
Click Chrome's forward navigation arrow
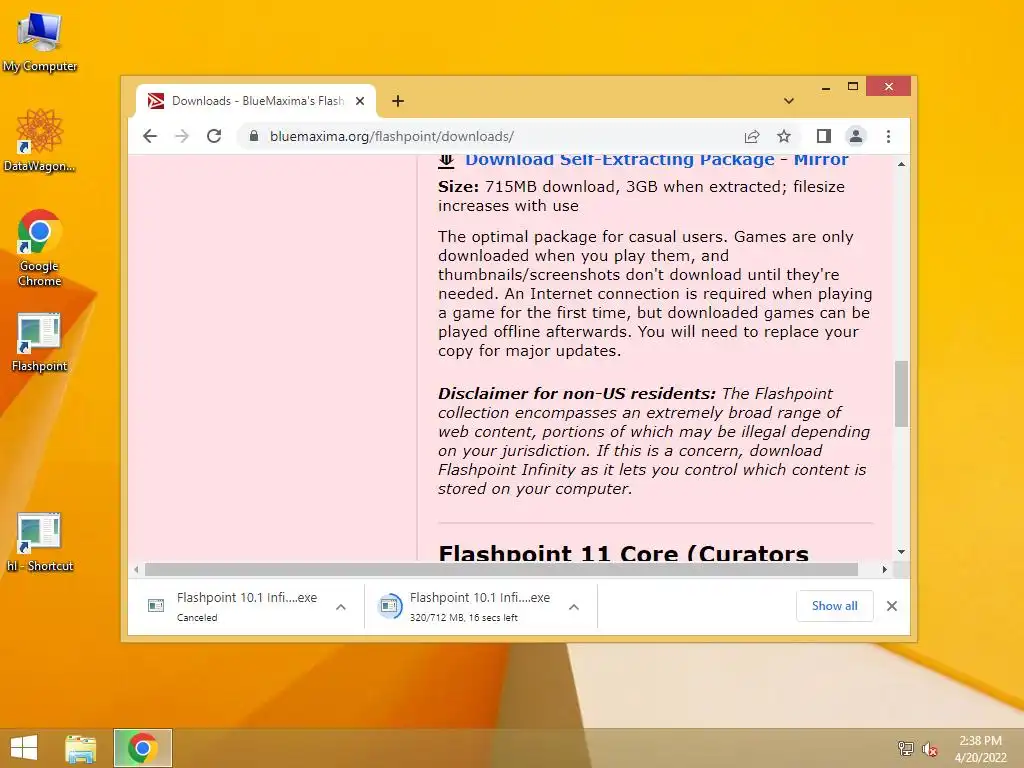pyautogui.click(x=182, y=136)
